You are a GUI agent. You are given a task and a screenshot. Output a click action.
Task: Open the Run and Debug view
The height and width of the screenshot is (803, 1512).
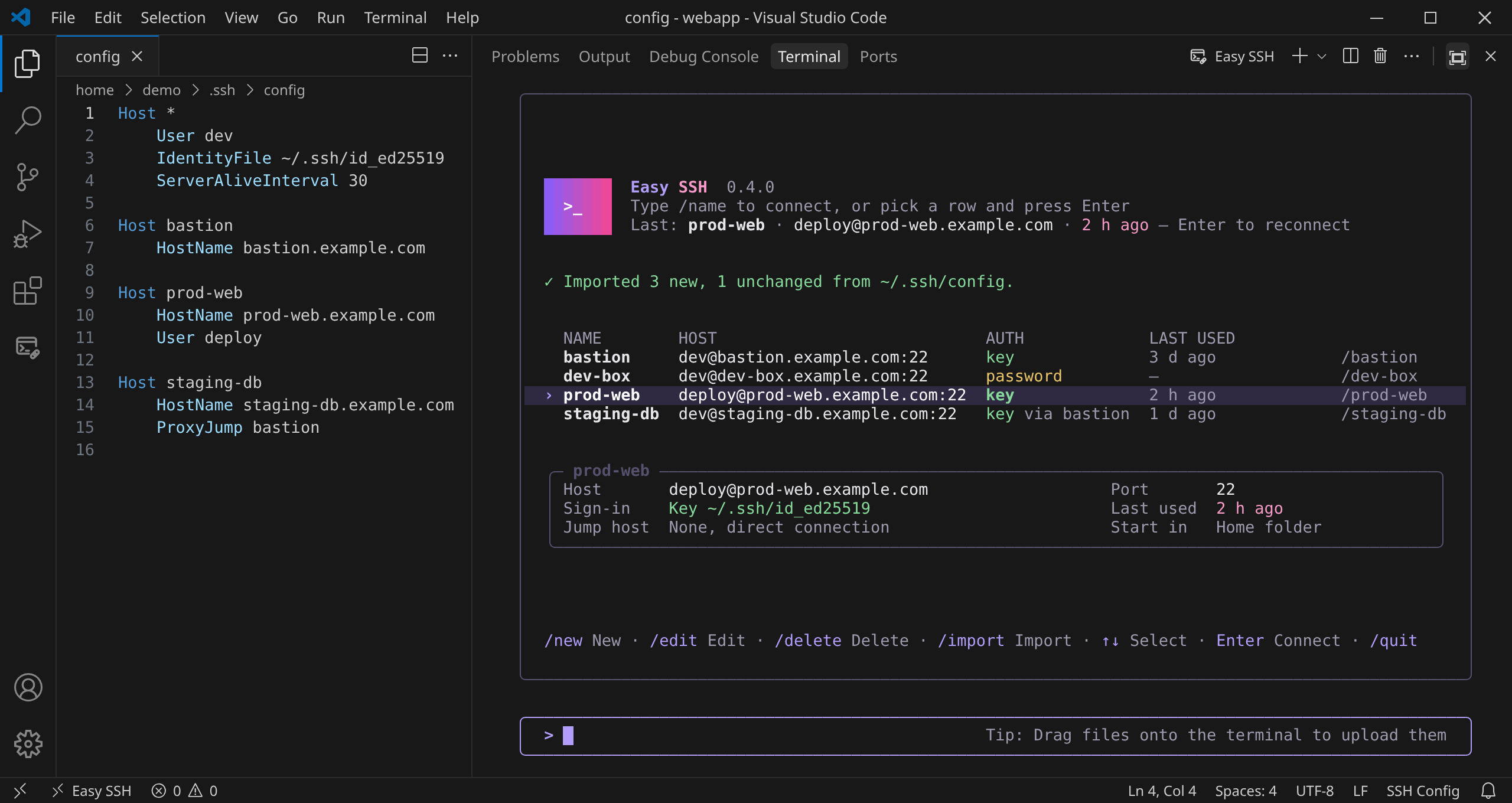point(28,233)
